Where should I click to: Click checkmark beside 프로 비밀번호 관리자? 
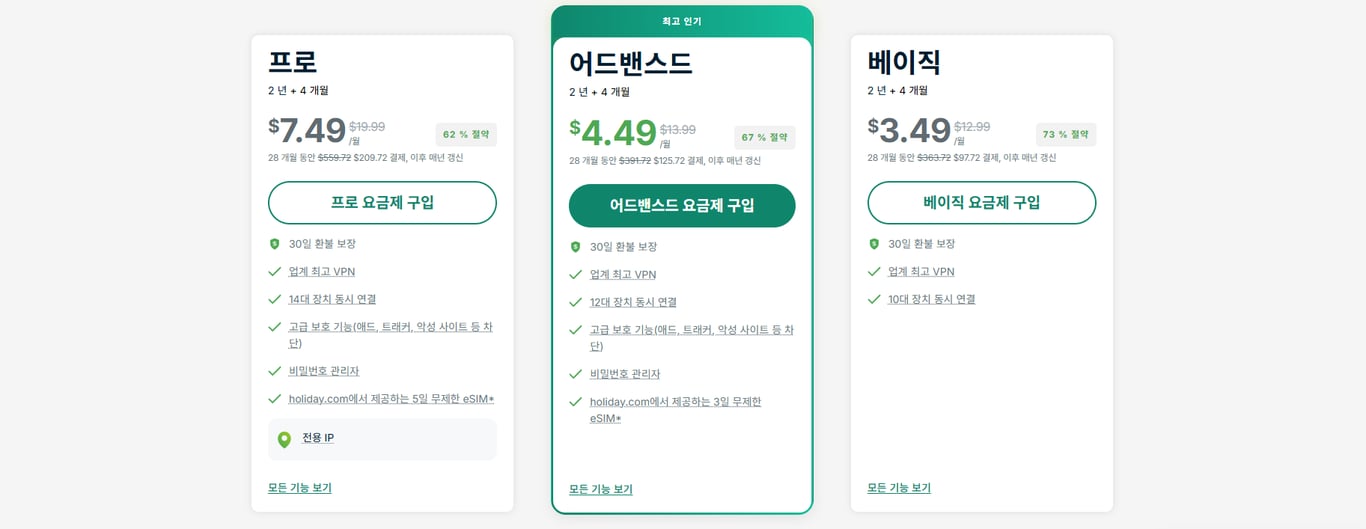(x=274, y=371)
